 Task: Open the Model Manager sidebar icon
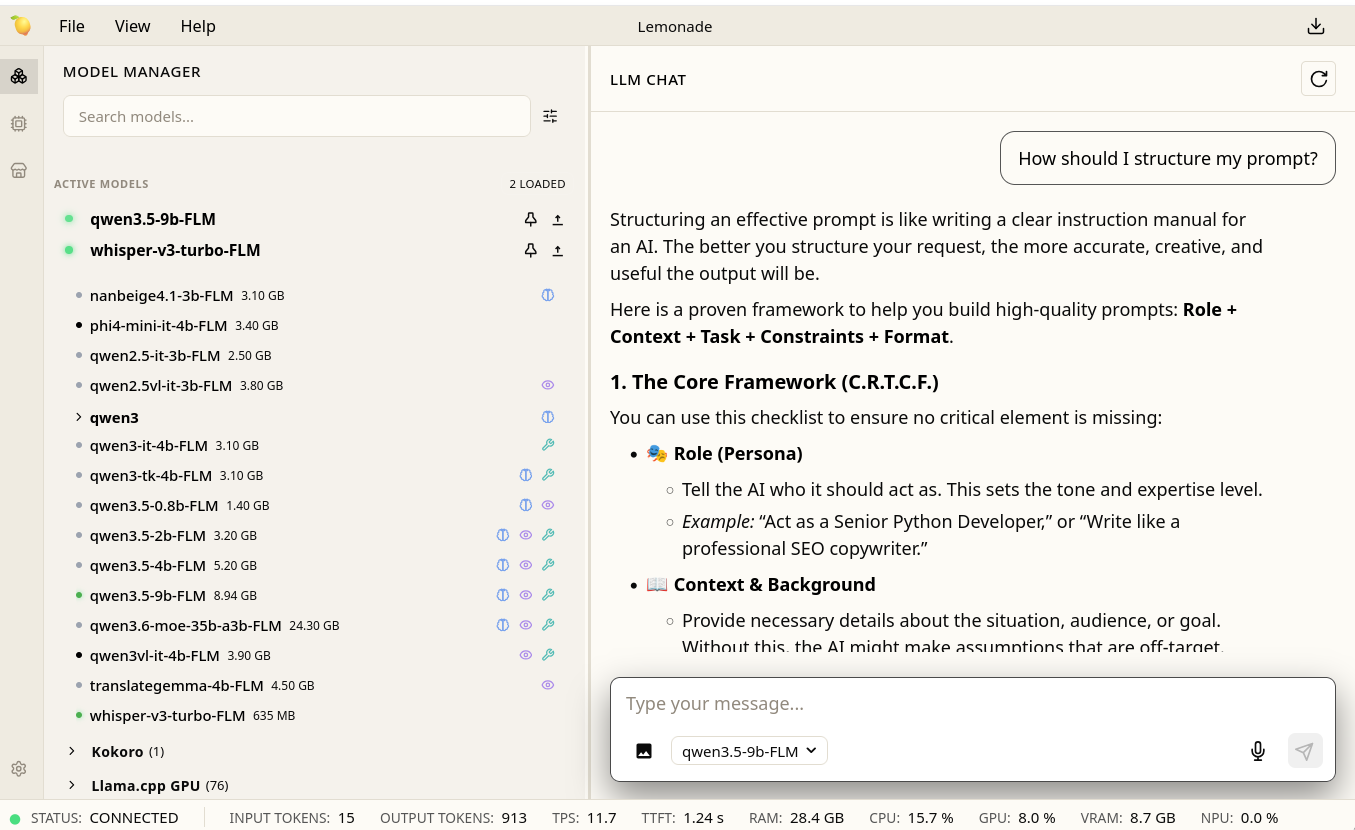tap(19, 76)
